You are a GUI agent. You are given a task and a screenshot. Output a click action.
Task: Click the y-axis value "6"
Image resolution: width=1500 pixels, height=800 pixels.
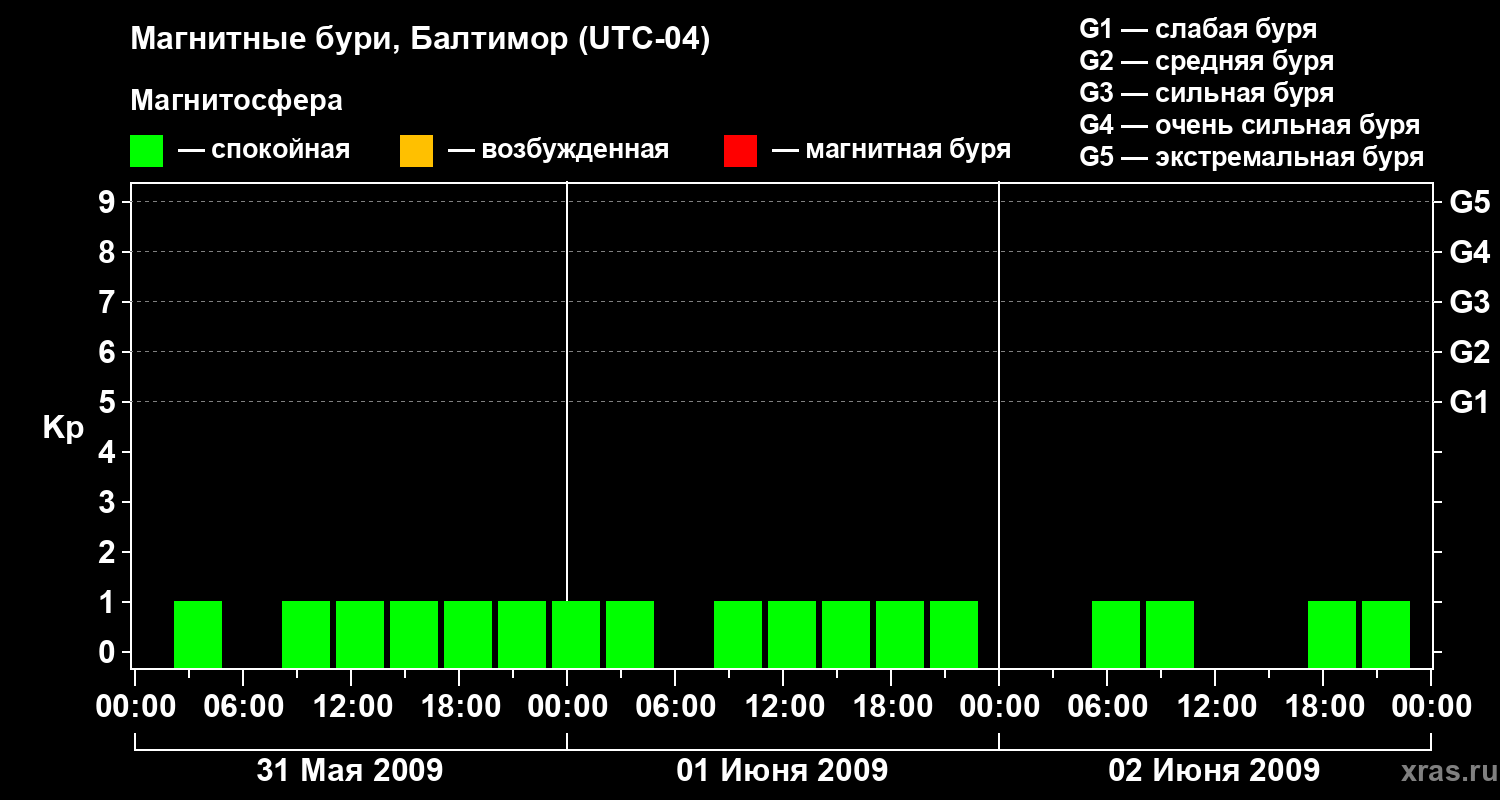(x=109, y=352)
